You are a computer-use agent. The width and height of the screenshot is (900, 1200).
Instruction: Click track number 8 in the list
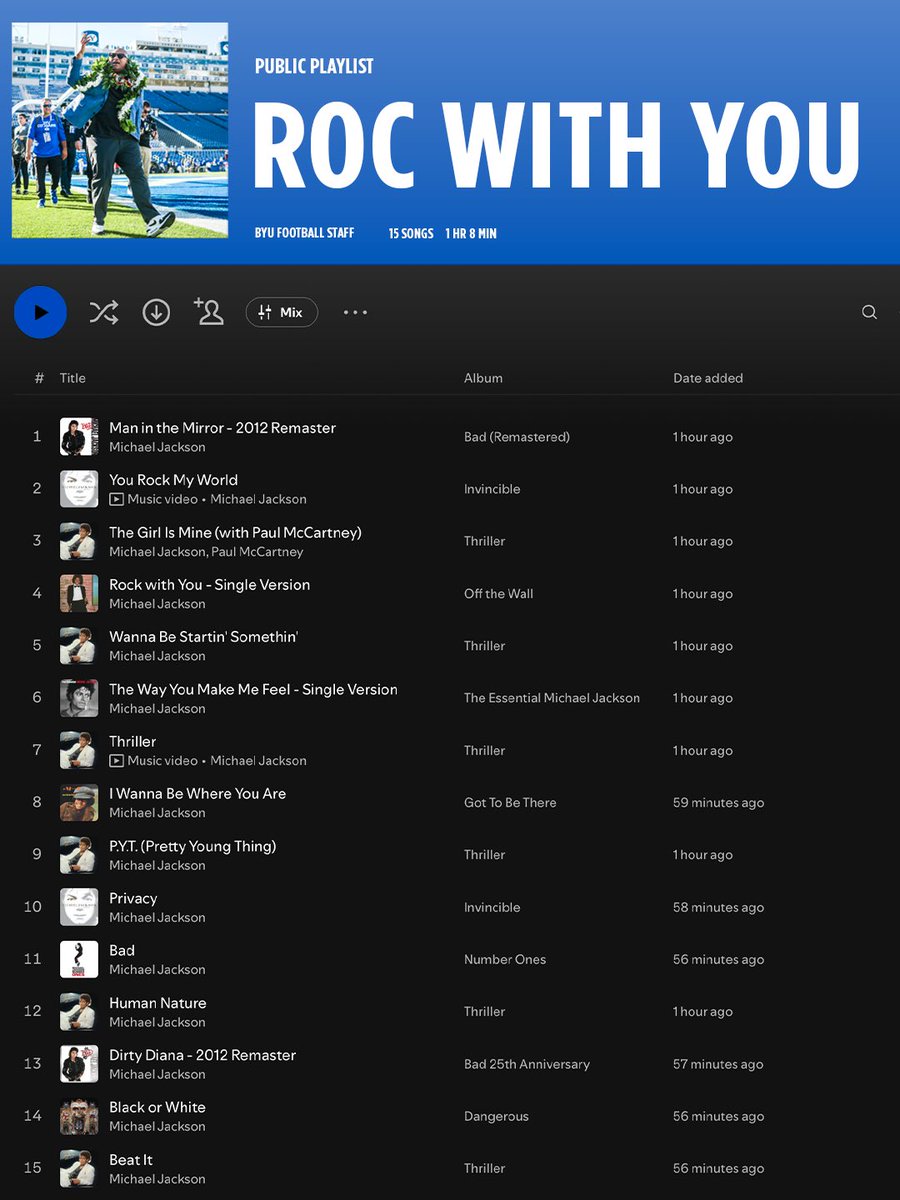click(x=37, y=802)
